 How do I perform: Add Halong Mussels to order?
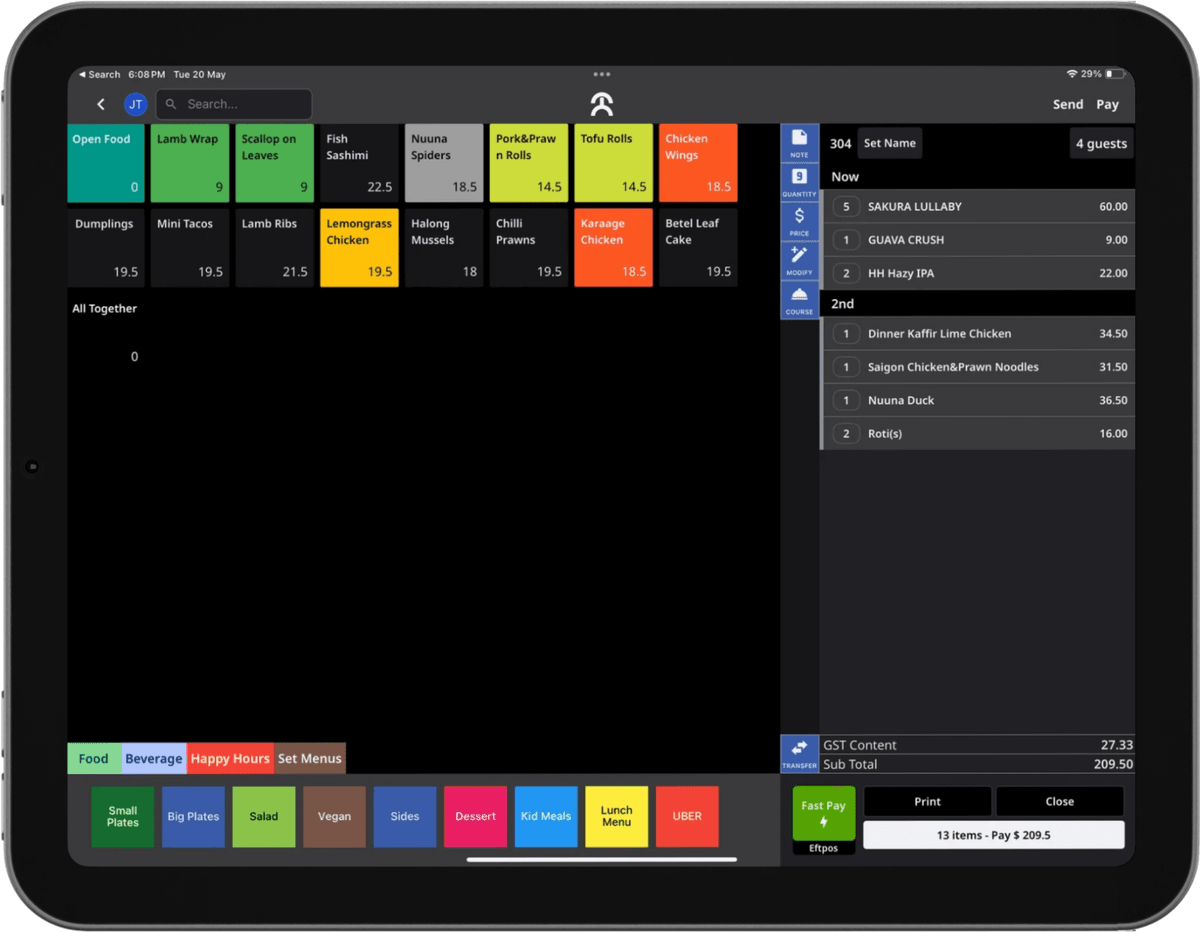point(444,248)
